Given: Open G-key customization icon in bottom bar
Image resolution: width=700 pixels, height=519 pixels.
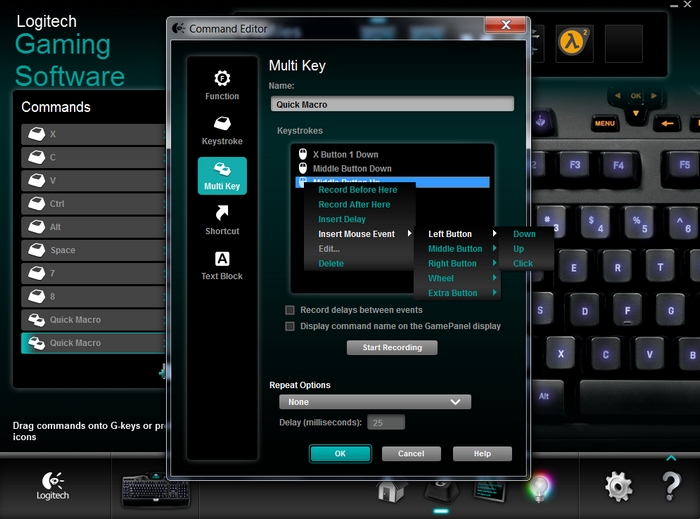Looking at the screenshot, I should click(x=441, y=491).
